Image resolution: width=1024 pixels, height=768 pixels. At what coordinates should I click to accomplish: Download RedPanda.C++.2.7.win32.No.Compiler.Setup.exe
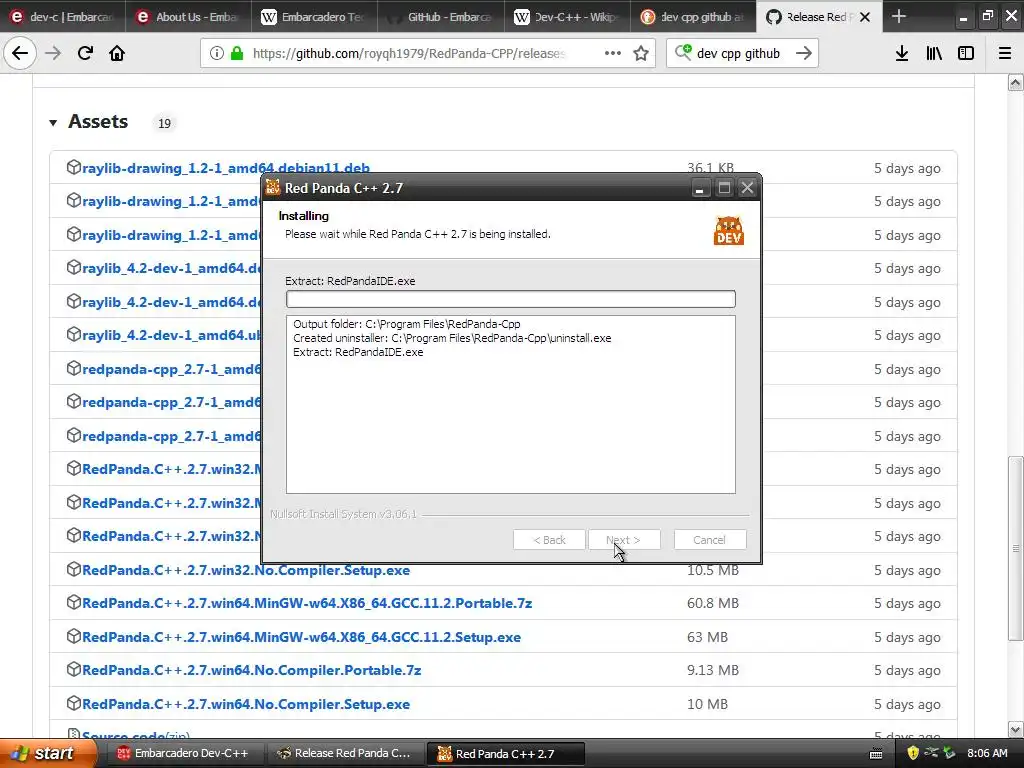tap(246, 570)
